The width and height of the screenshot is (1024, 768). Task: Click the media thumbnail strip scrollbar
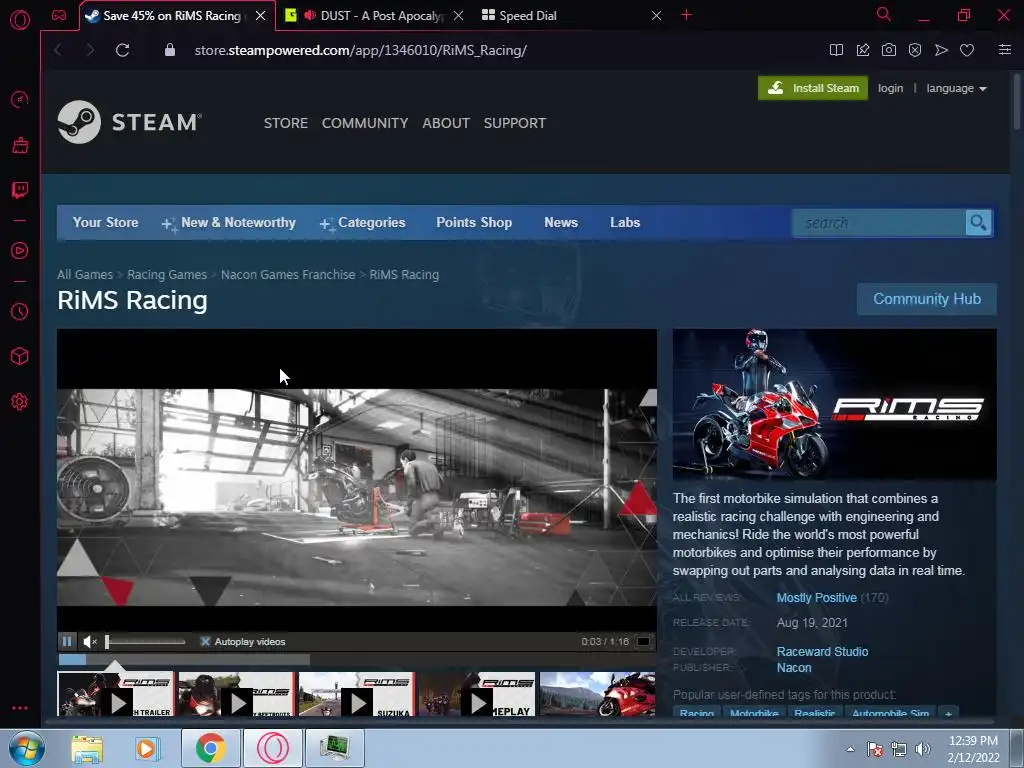tap(184, 660)
